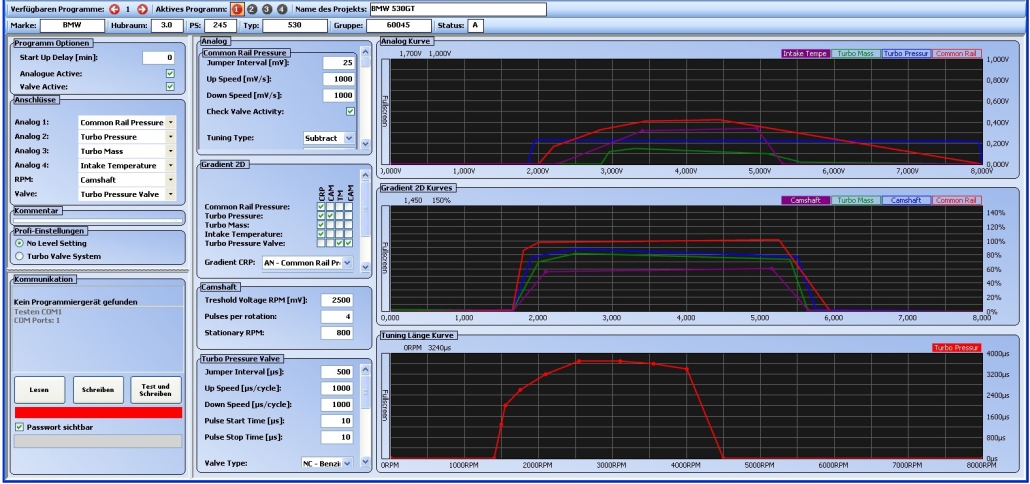Open Analog 3 Turbo Mass dropdown
Viewport: 1030px width, 484px height.
pyautogui.click(x=171, y=151)
